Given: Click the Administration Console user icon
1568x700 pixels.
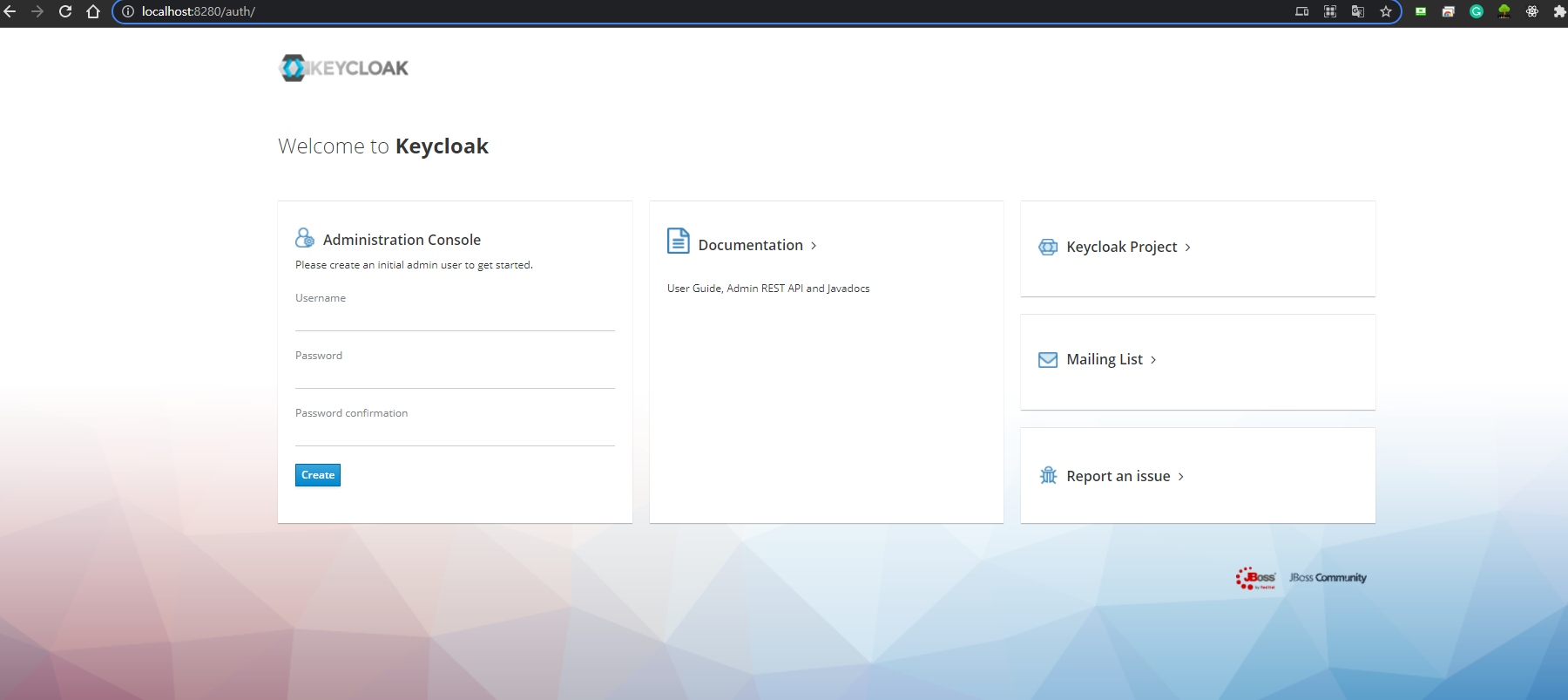Looking at the screenshot, I should pyautogui.click(x=305, y=237).
